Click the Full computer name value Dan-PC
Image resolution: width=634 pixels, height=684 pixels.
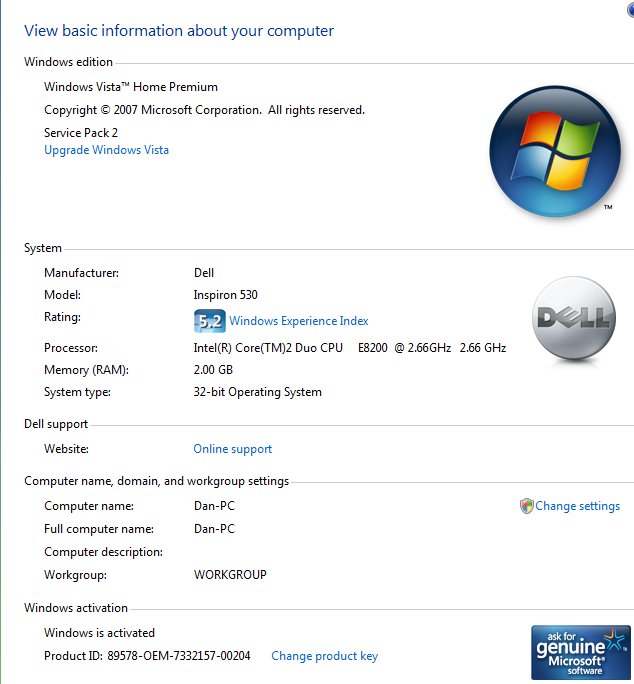click(x=214, y=529)
